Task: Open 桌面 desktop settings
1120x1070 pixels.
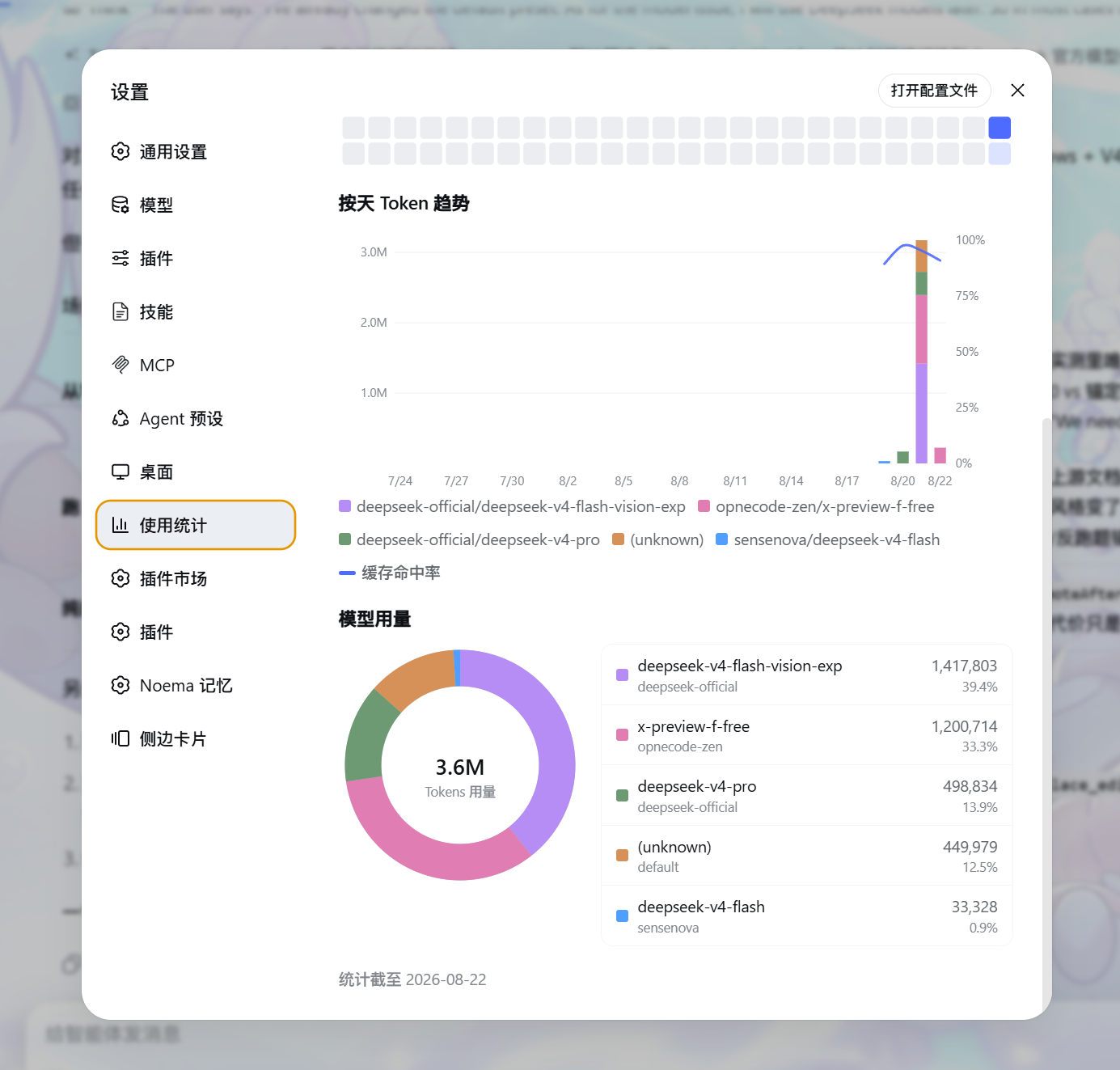Action: (x=196, y=472)
